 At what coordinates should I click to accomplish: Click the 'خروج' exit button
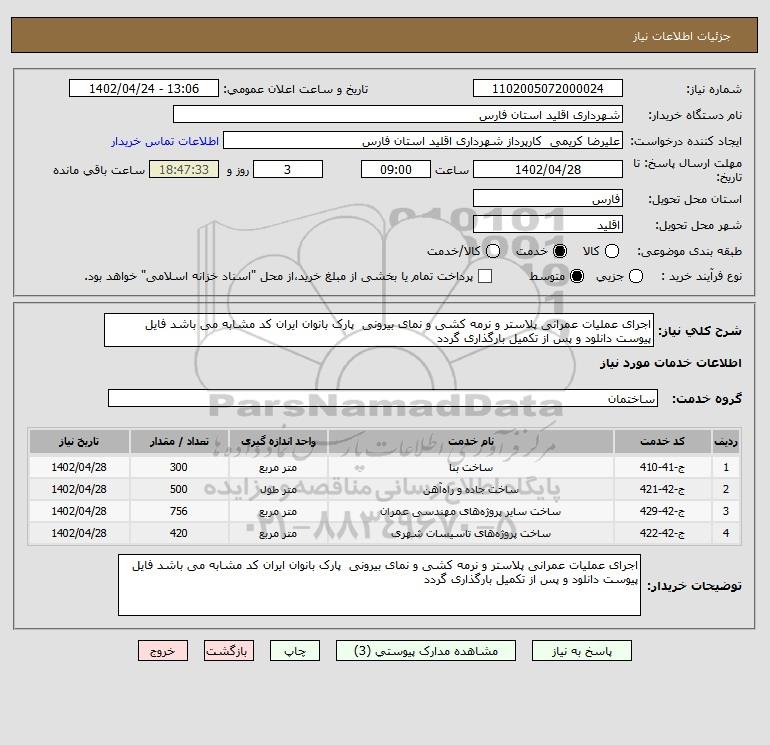(x=163, y=651)
